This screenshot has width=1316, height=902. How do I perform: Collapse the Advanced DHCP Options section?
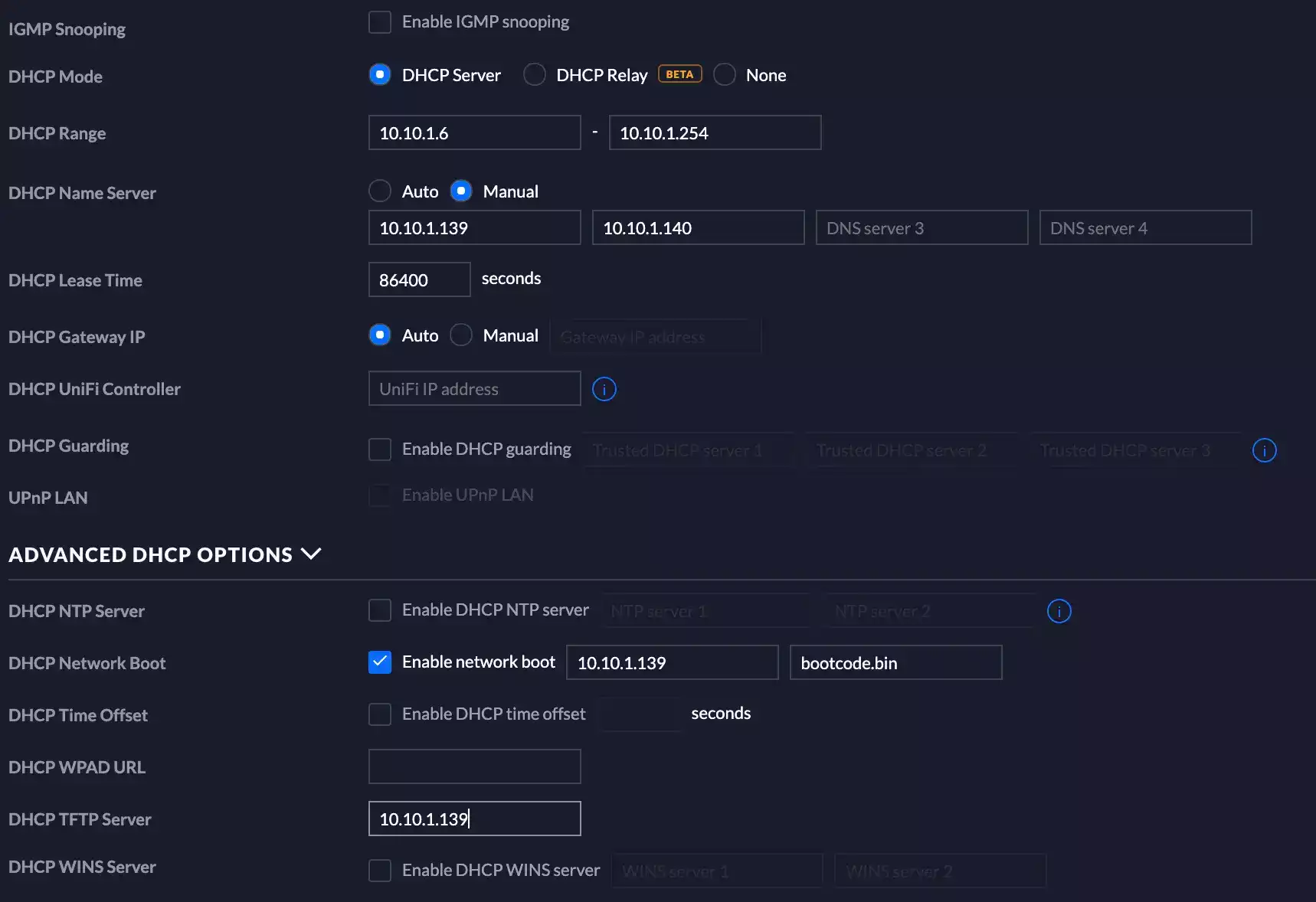311,554
